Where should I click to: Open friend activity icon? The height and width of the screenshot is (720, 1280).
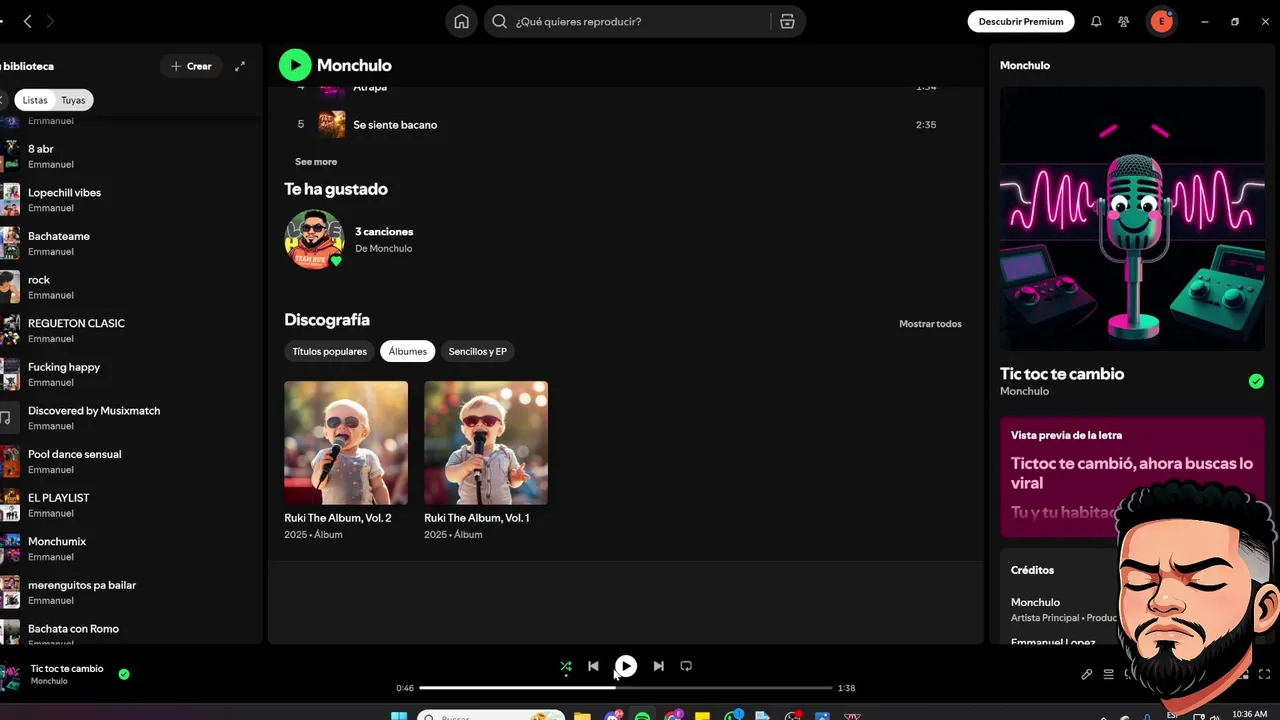pos(1124,21)
